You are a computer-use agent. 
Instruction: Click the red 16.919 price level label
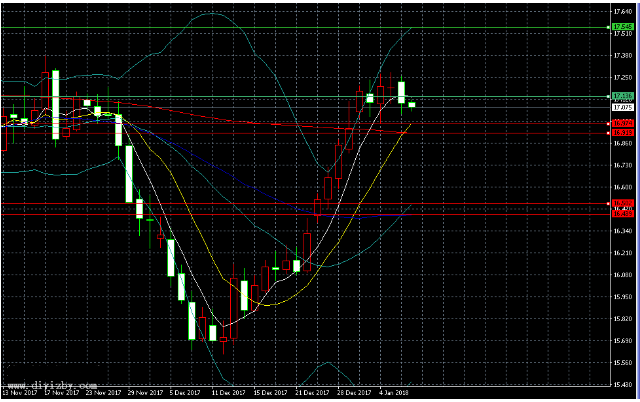pyautogui.click(x=623, y=132)
